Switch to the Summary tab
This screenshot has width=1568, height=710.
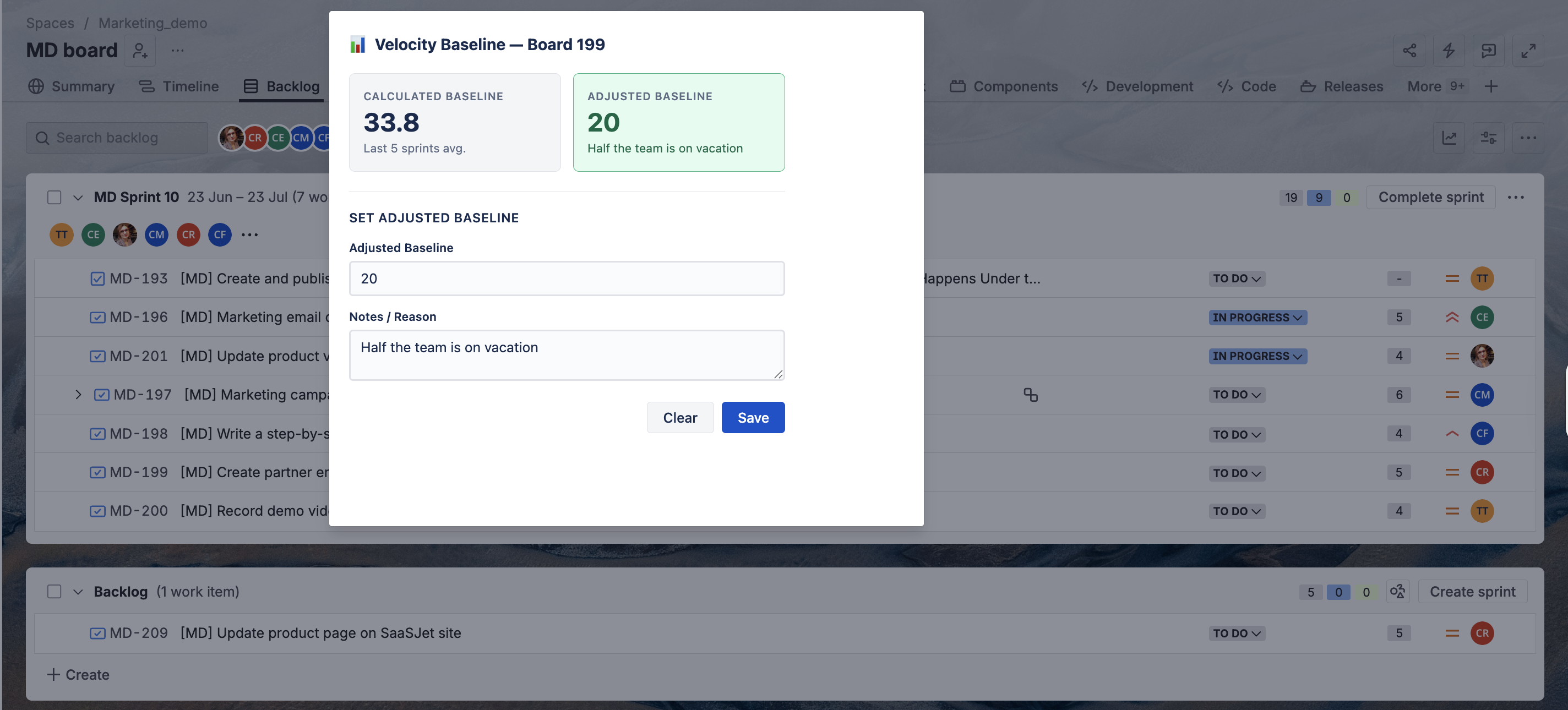point(71,86)
